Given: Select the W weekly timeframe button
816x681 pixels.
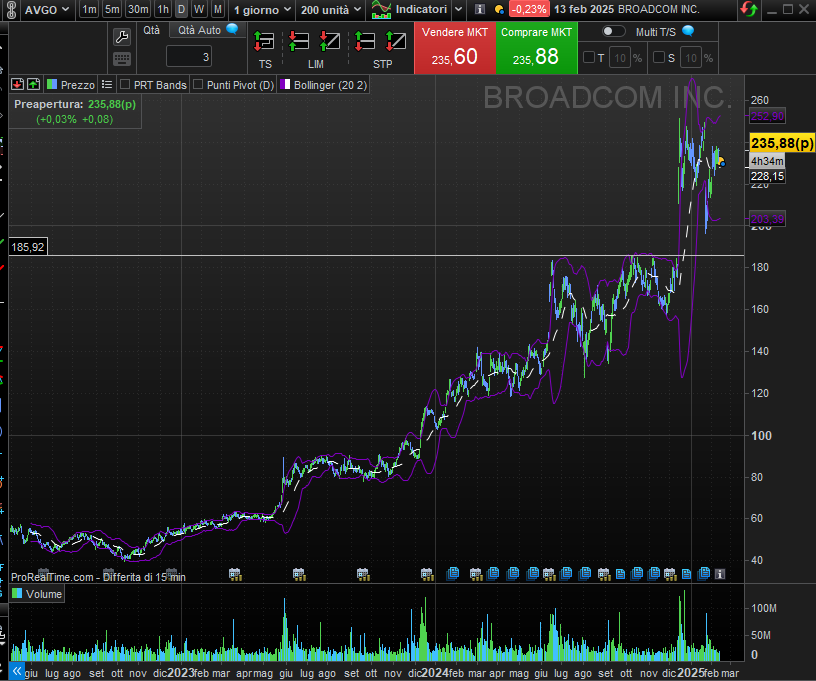Looking at the screenshot, I should tap(199, 9).
